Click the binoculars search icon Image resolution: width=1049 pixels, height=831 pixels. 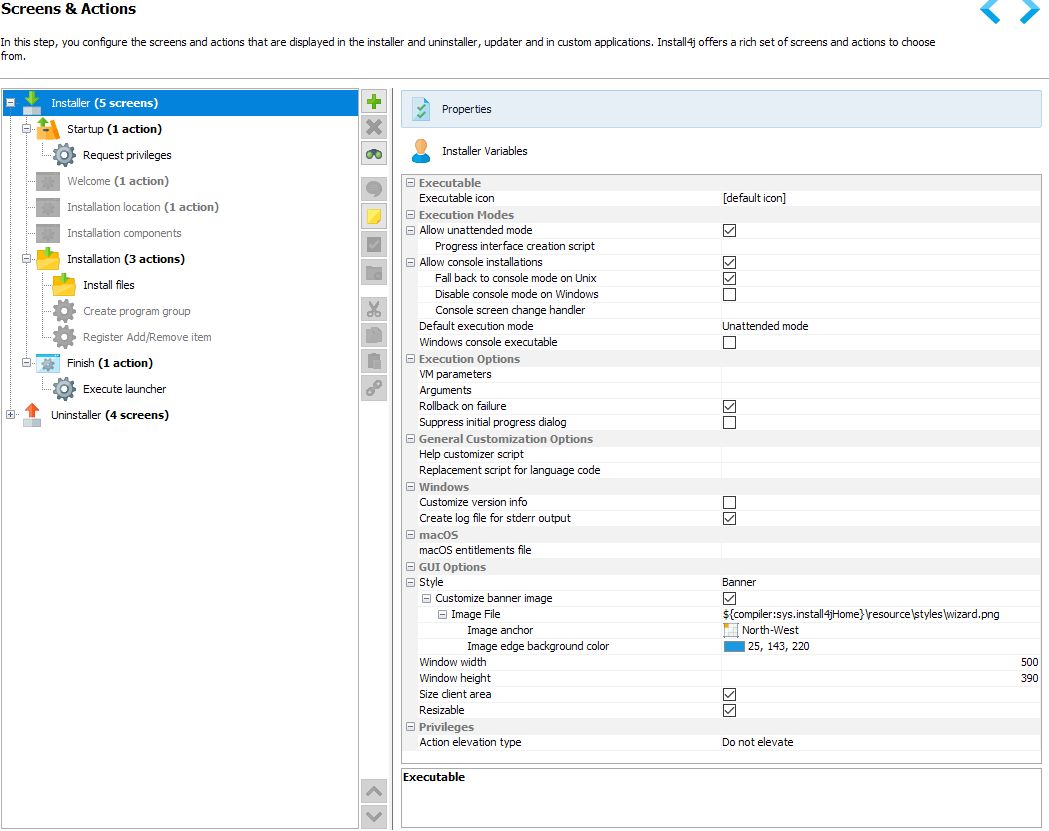click(374, 154)
